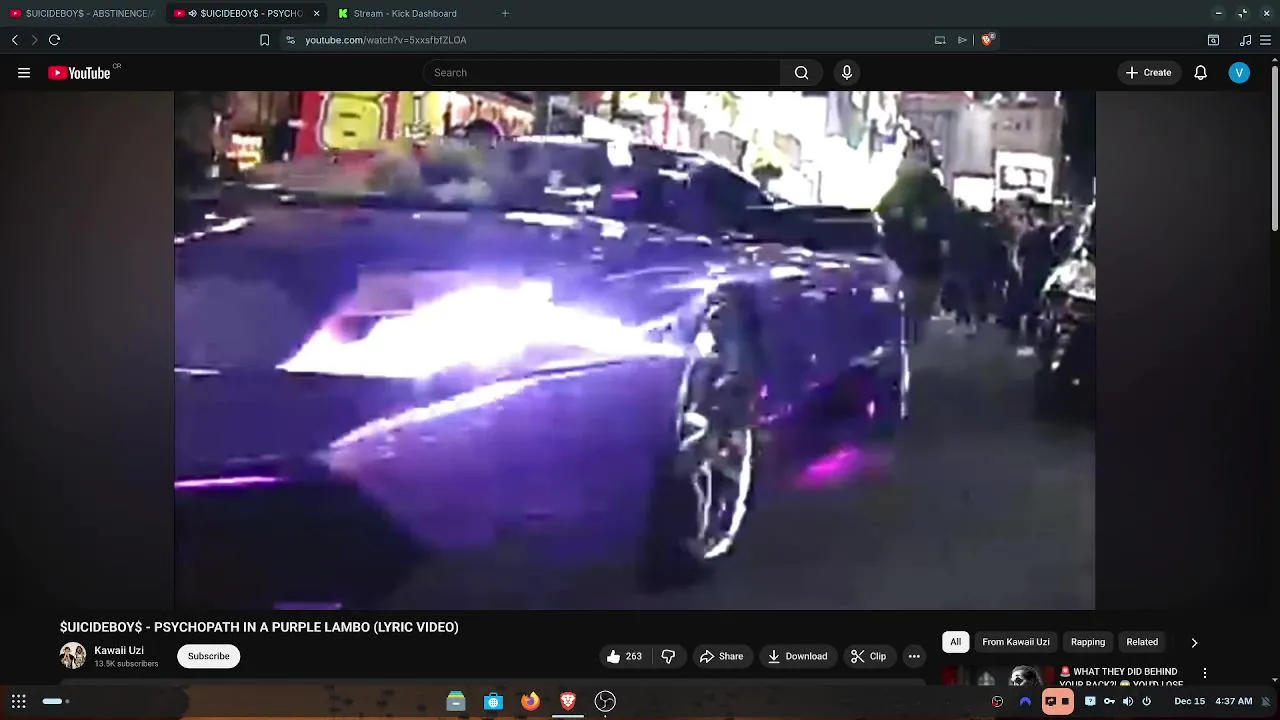Viewport: 1280px width, 720px height.
Task: Select the From Kawaii Uzi chip
Action: (1016, 642)
